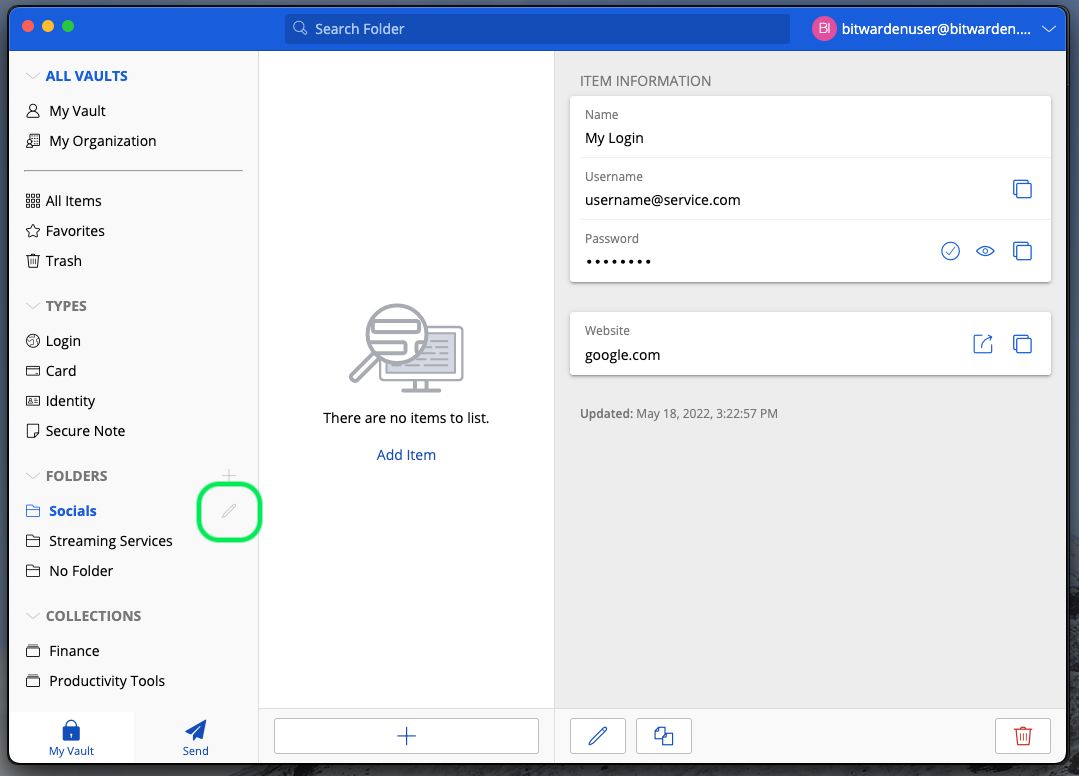Image resolution: width=1079 pixels, height=776 pixels.
Task: Clone the item with duplicate icon
Action: 663,735
